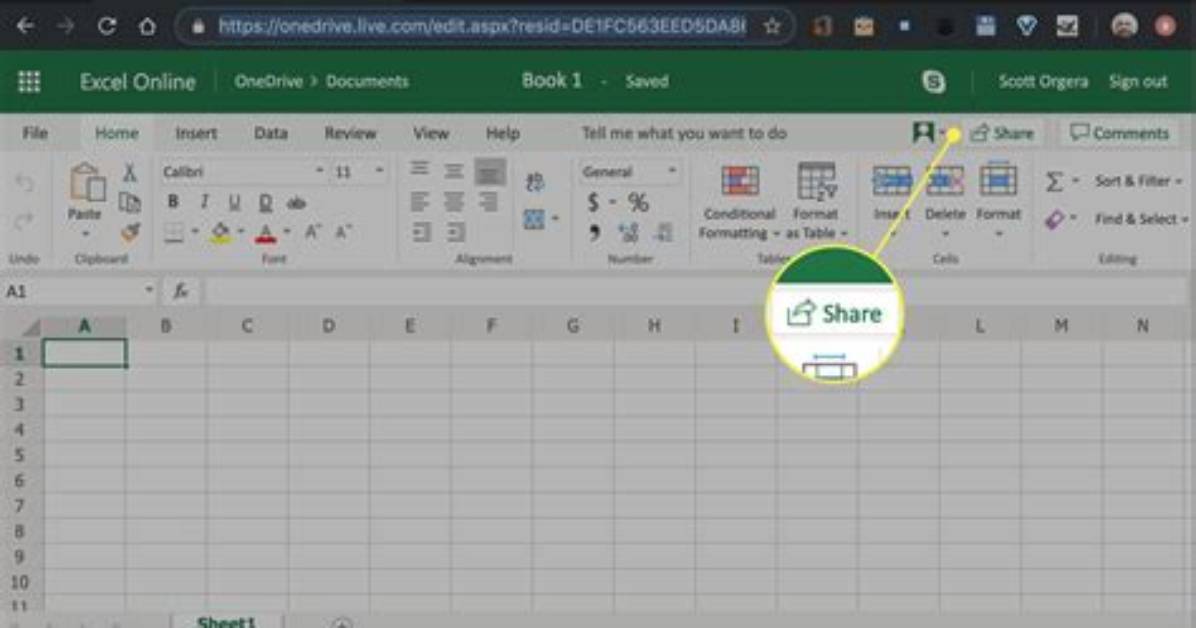Select the Sheet1 worksheet tab
This screenshot has height=628, width=1196.
point(227,621)
